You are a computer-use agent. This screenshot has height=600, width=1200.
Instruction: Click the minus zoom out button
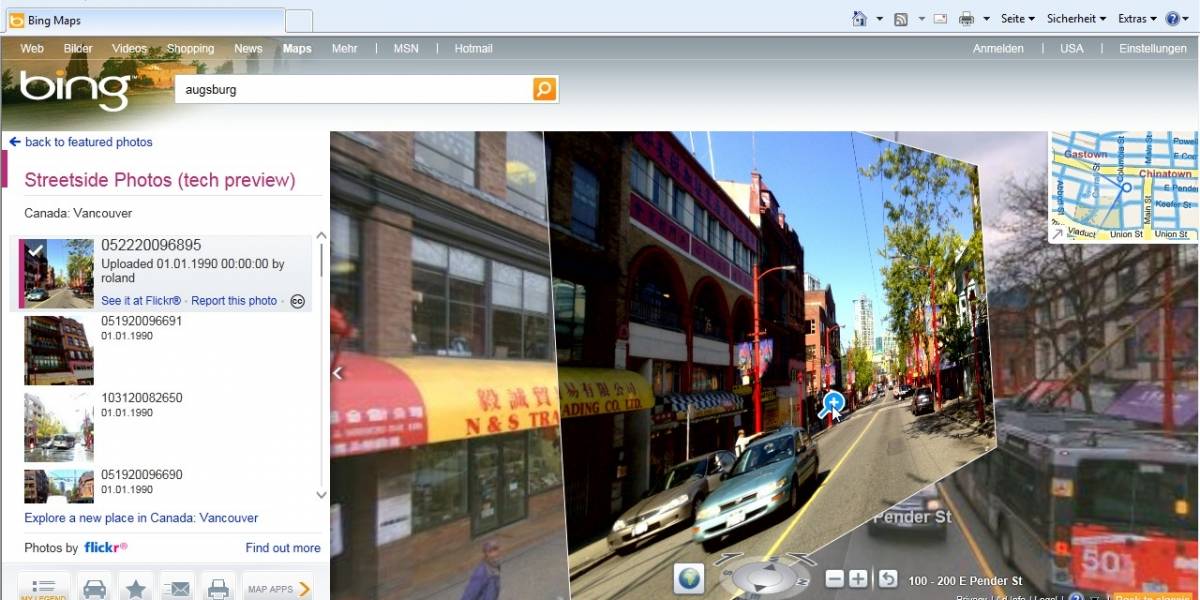834,579
